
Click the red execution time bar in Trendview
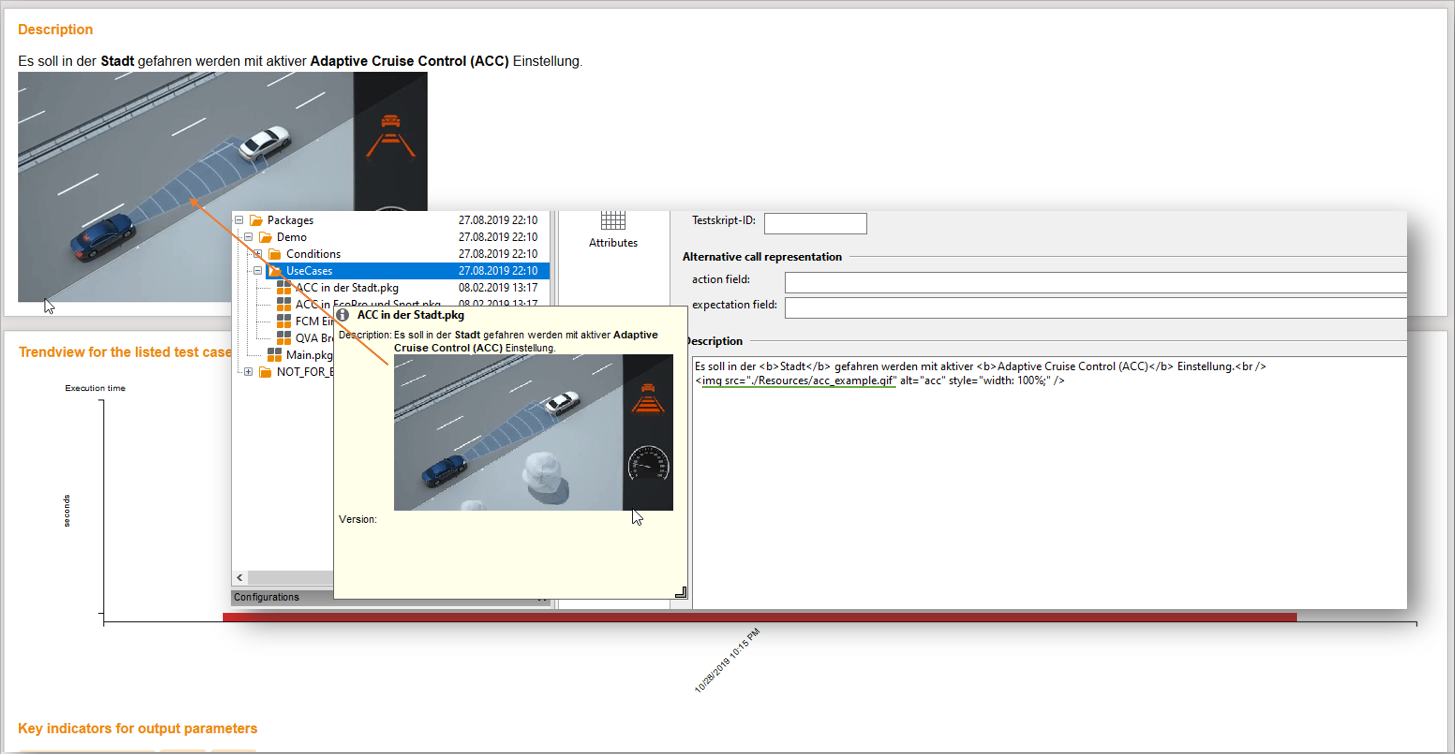pyautogui.click(x=759, y=617)
